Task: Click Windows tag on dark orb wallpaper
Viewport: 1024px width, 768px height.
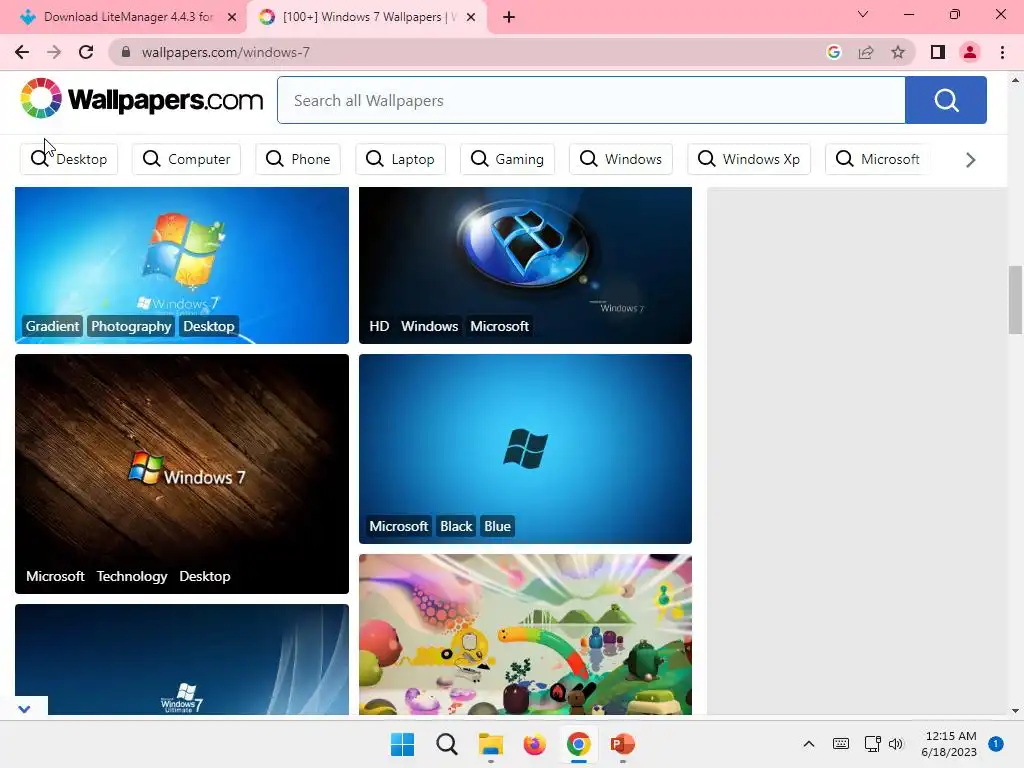Action: (x=429, y=326)
